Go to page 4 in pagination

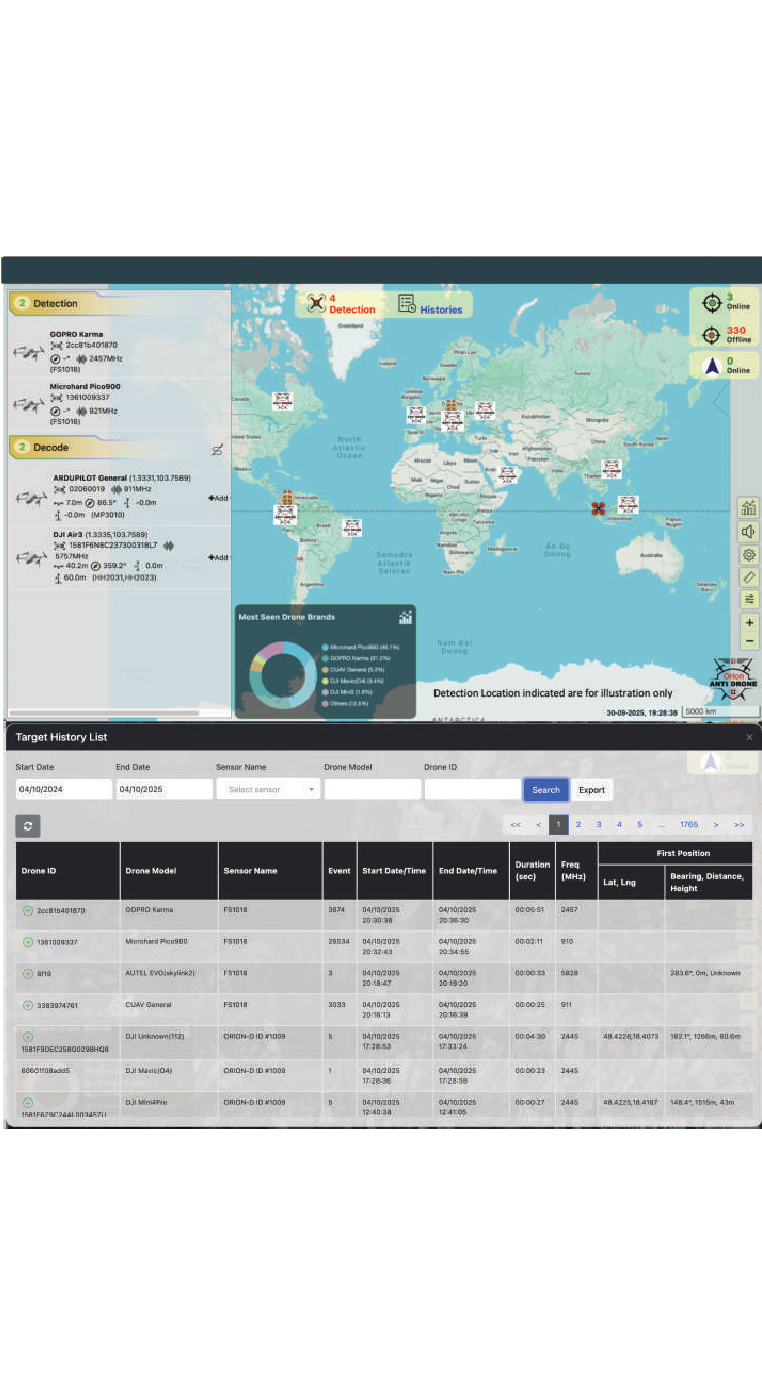pyautogui.click(x=619, y=825)
